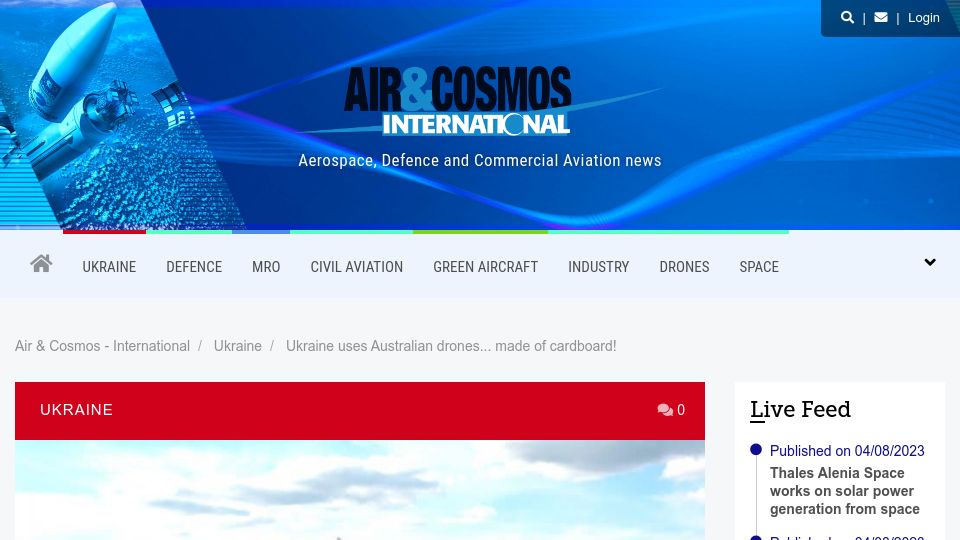This screenshot has width=960, height=540.
Task: Open the Ukraine breadcrumb link
Action: point(238,346)
